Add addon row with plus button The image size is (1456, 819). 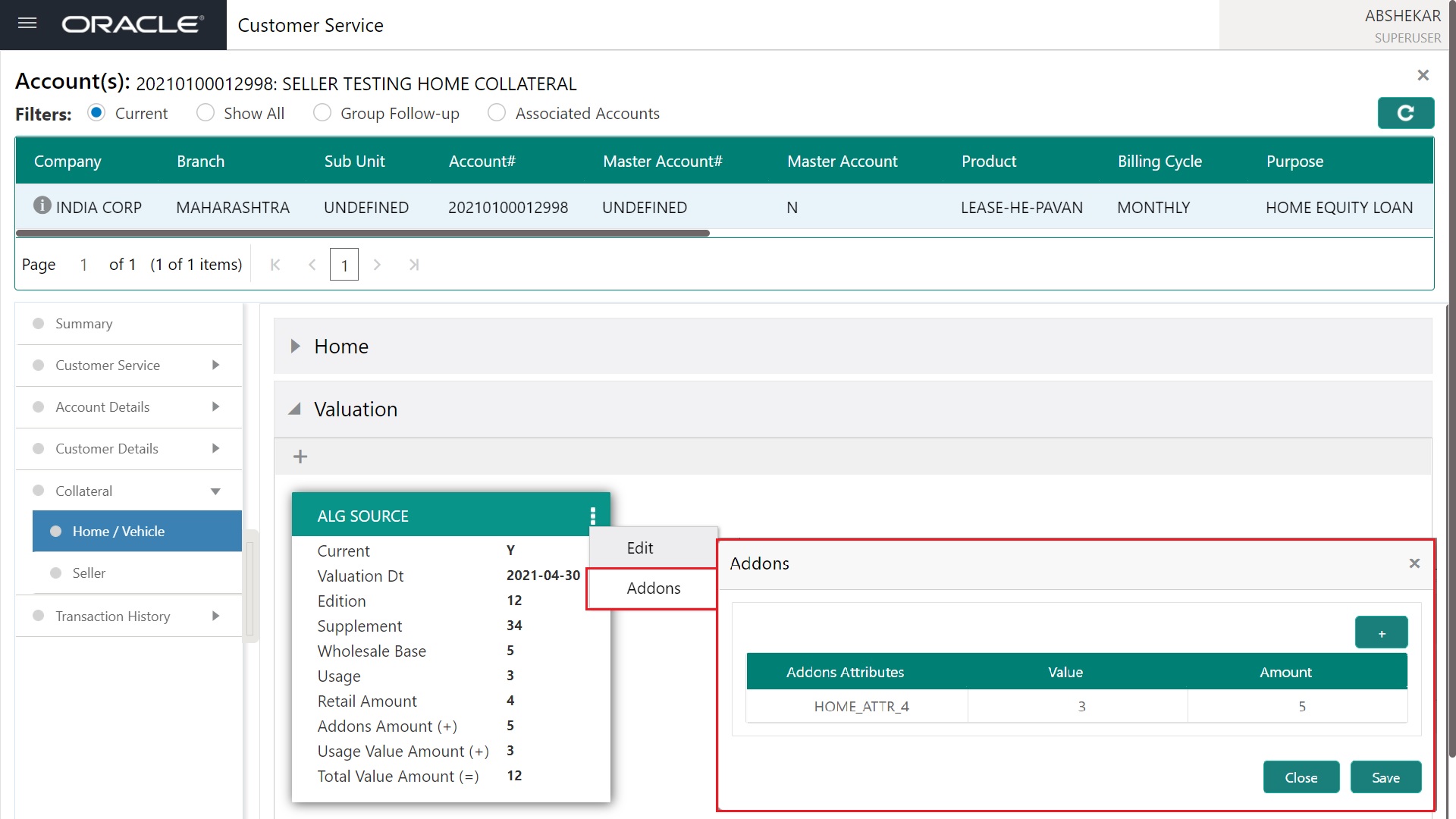1381,633
